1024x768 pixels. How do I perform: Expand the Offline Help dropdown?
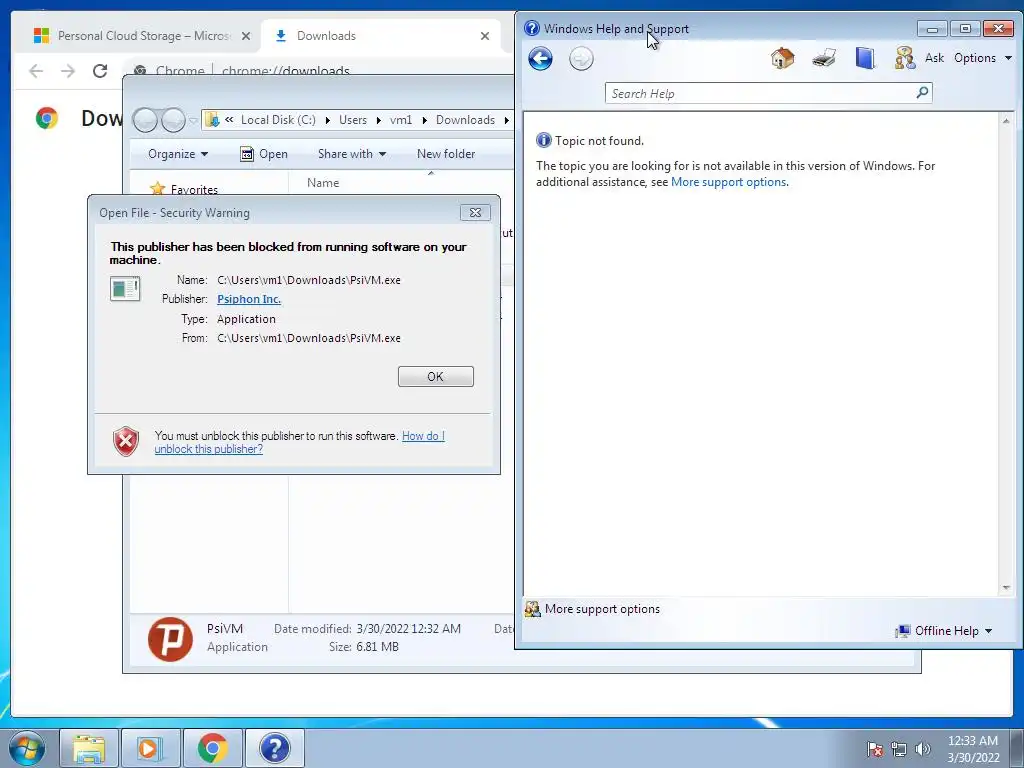(944, 631)
